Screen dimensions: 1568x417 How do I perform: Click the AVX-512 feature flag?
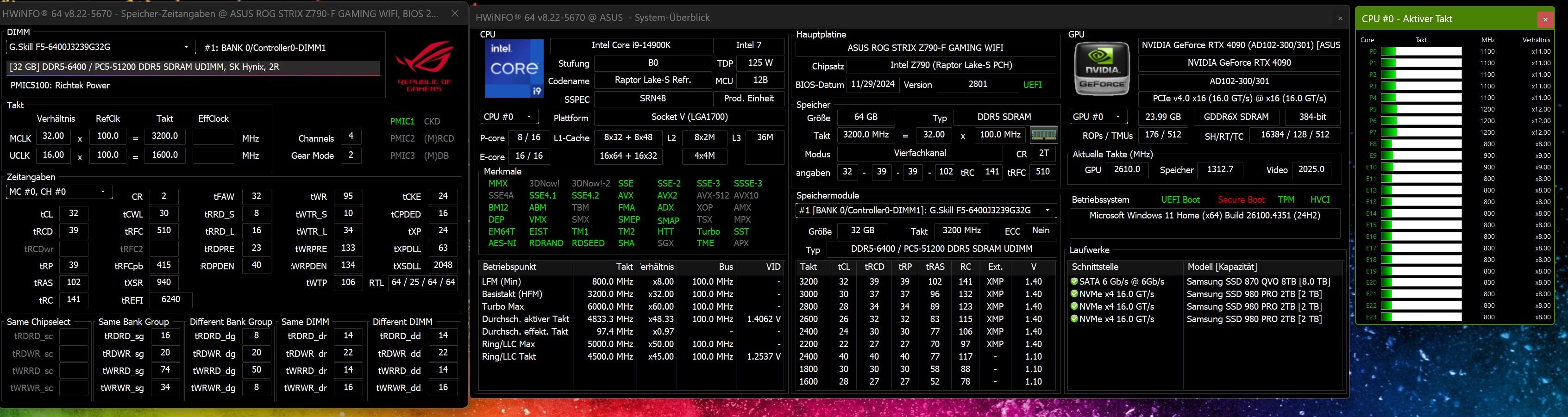712,195
